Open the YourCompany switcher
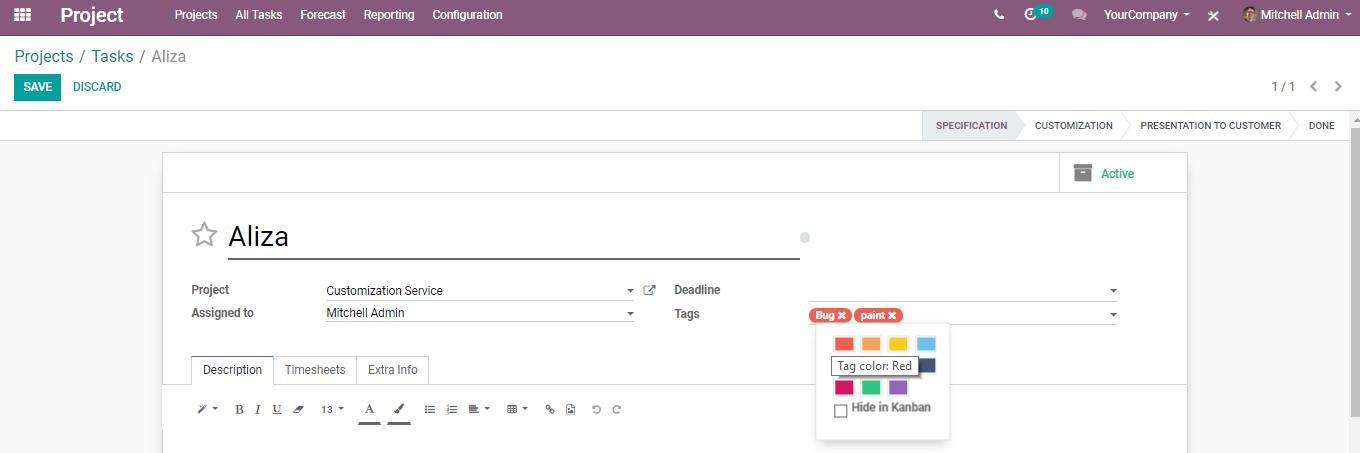This screenshot has width=1360, height=453. pos(1147,15)
